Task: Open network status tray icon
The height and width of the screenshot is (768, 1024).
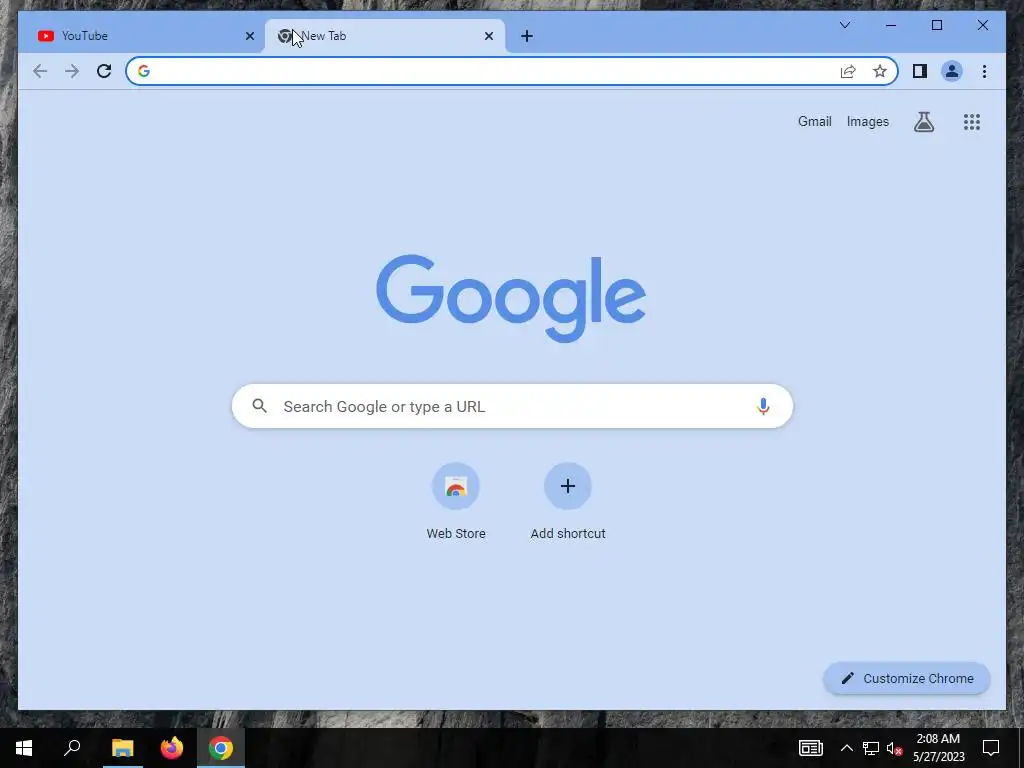Action: pyautogui.click(x=871, y=748)
